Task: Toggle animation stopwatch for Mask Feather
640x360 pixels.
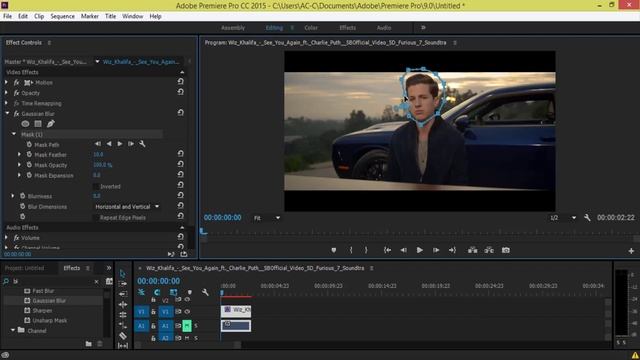Action: [x=29, y=154]
